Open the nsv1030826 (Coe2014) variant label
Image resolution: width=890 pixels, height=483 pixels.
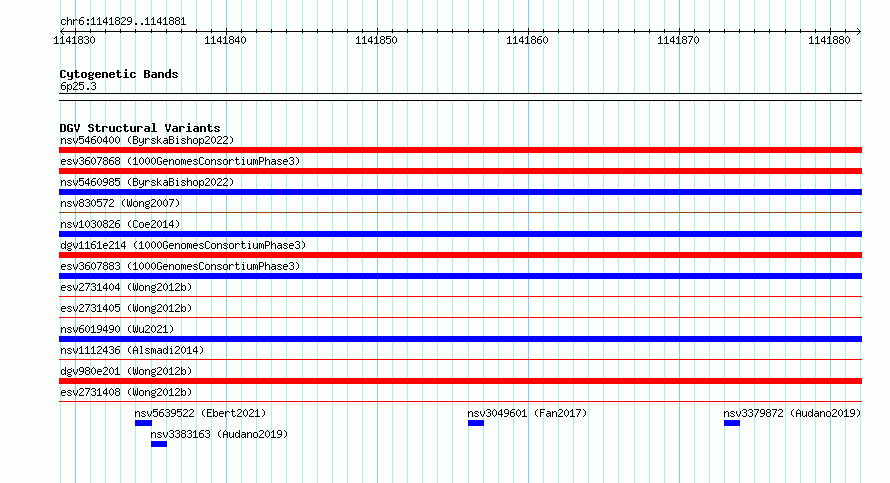point(120,224)
